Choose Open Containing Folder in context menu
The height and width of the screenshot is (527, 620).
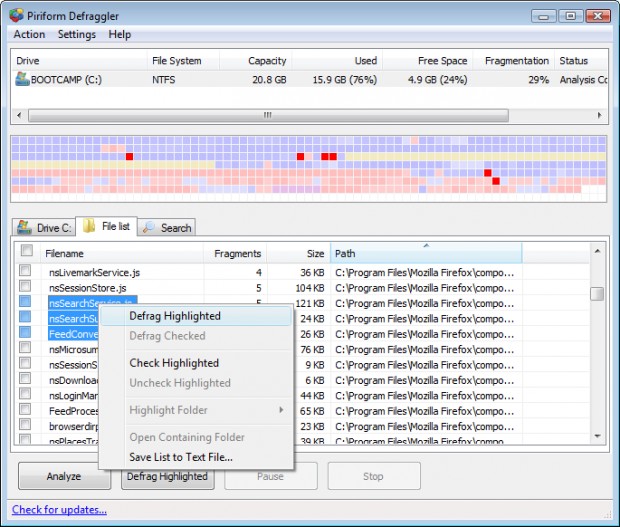[x=196, y=437]
